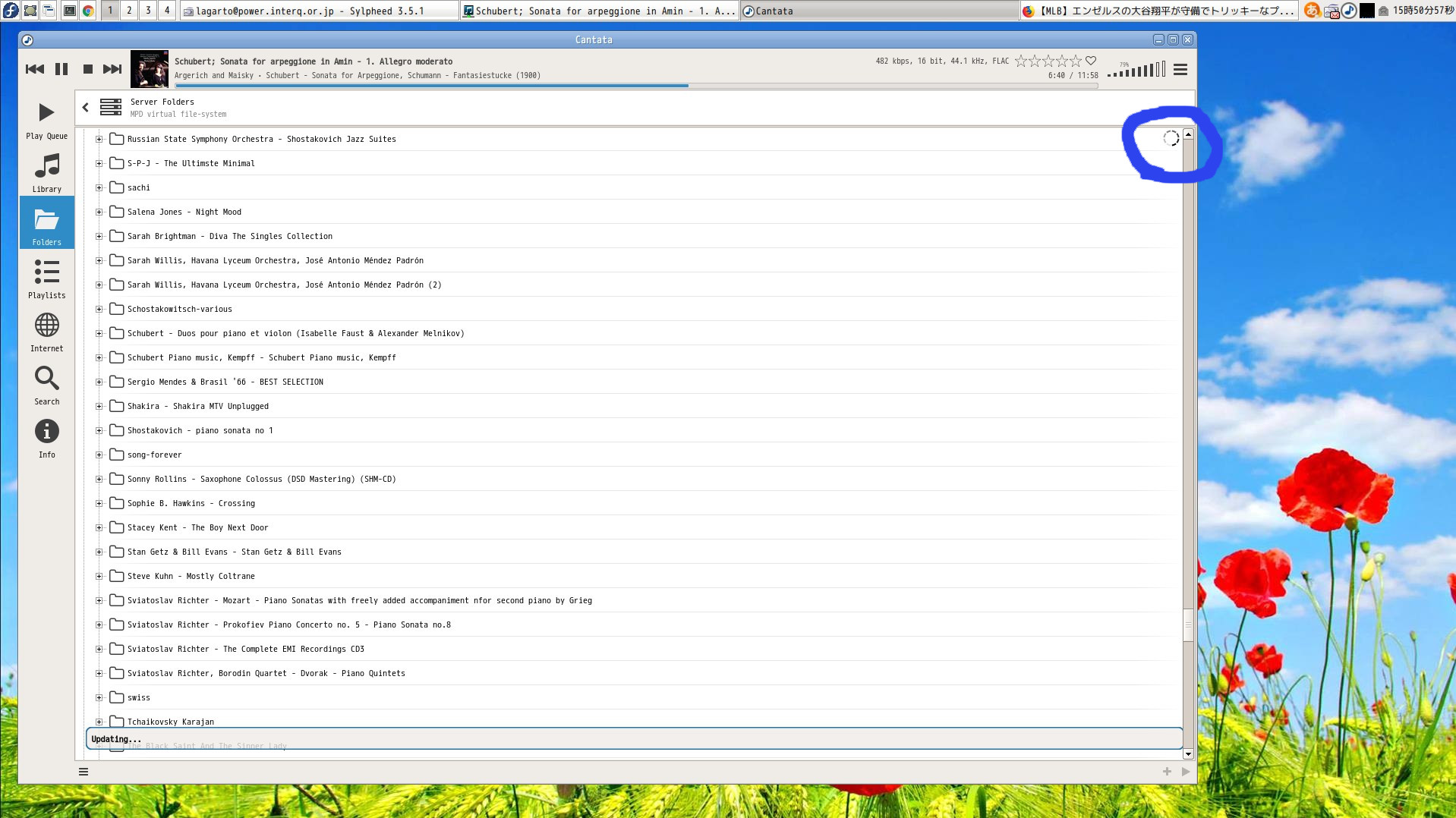Click the album cover thumbnail
Image resolution: width=1456 pixels, height=818 pixels.
[x=150, y=69]
